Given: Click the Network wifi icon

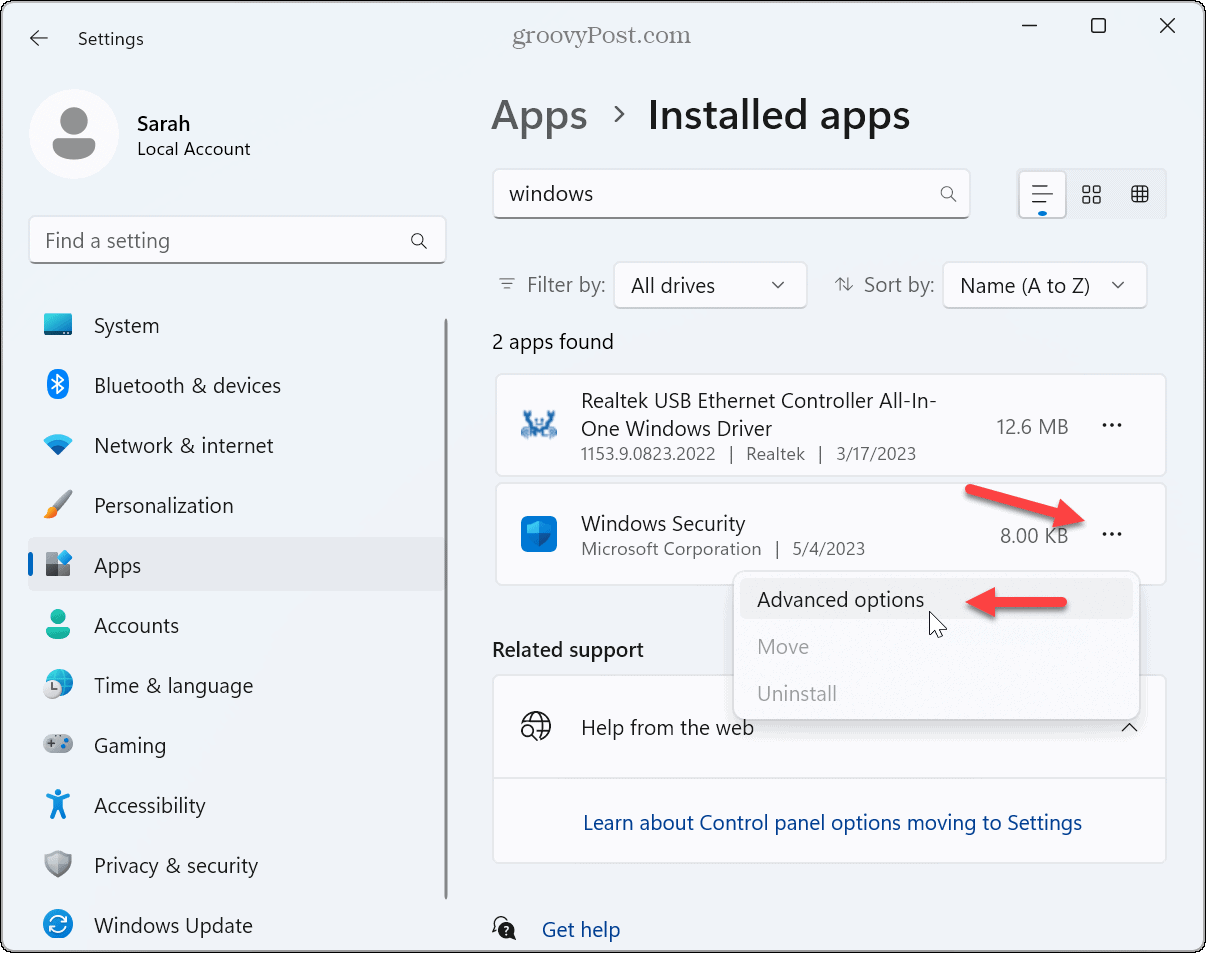Looking at the screenshot, I should point(58,445).
